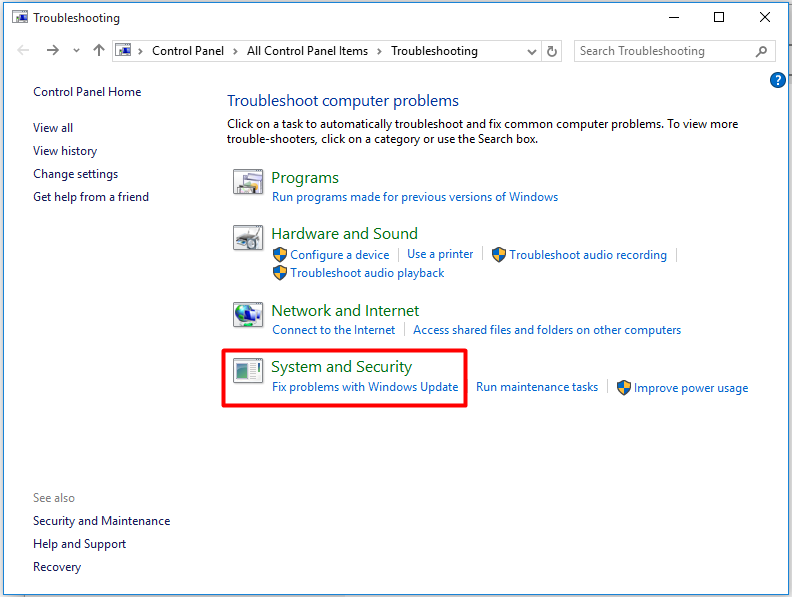Click Fix problems with Windows Update
This screenshot has width=792, height=597.
365,387
